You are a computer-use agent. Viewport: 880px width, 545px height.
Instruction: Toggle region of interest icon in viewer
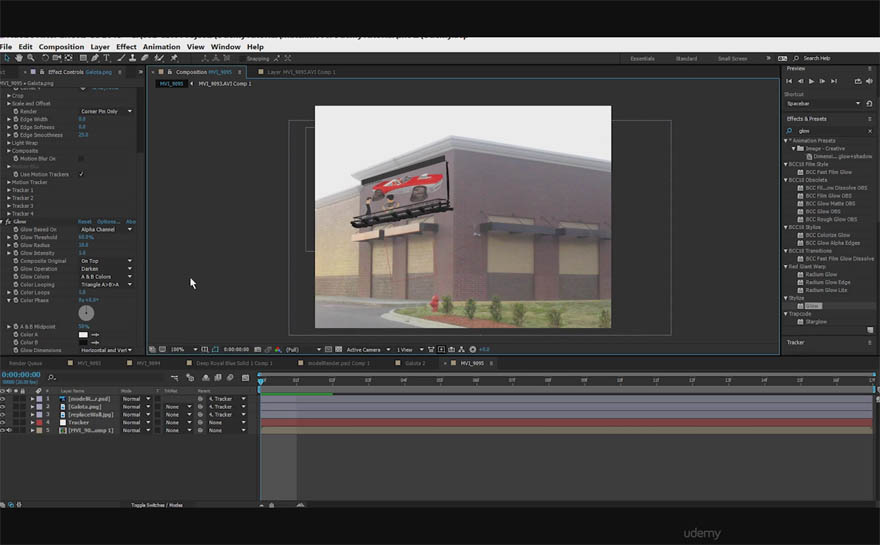pos(328,349)
